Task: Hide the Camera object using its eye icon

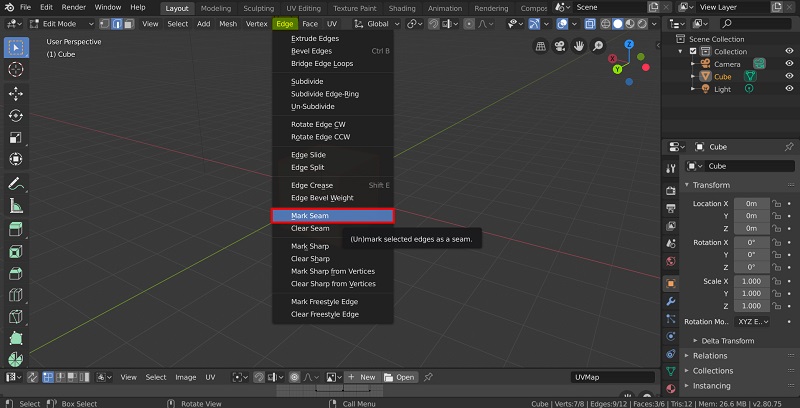Action: tap(787, 63)
